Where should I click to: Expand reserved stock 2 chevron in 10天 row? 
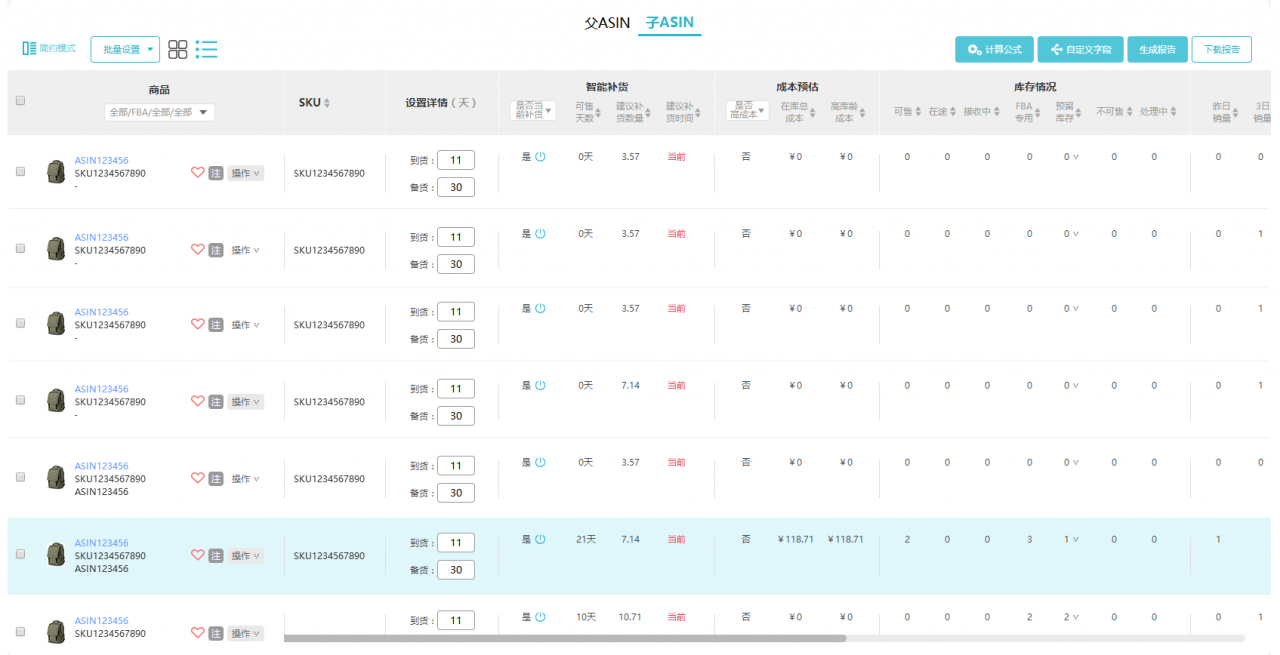pos(1076,618)
